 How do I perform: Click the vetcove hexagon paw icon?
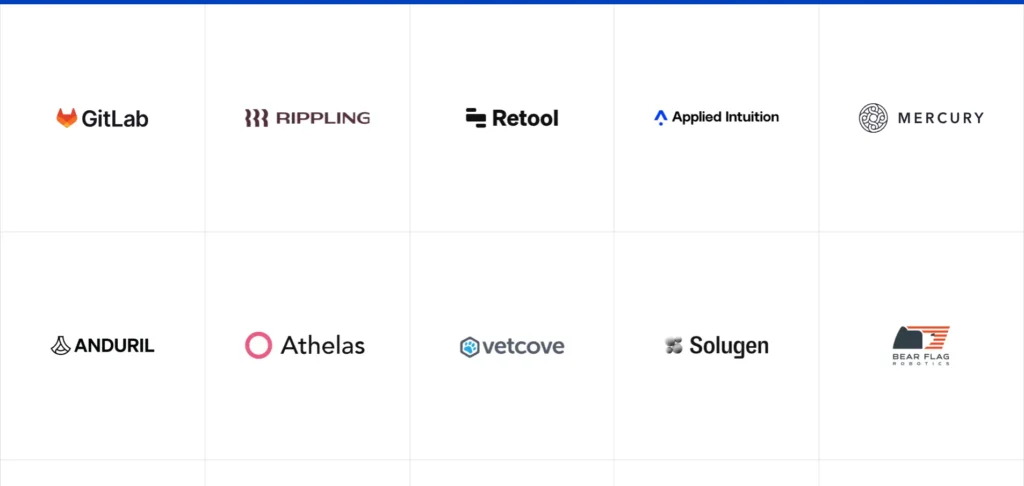tap(469, 347)
